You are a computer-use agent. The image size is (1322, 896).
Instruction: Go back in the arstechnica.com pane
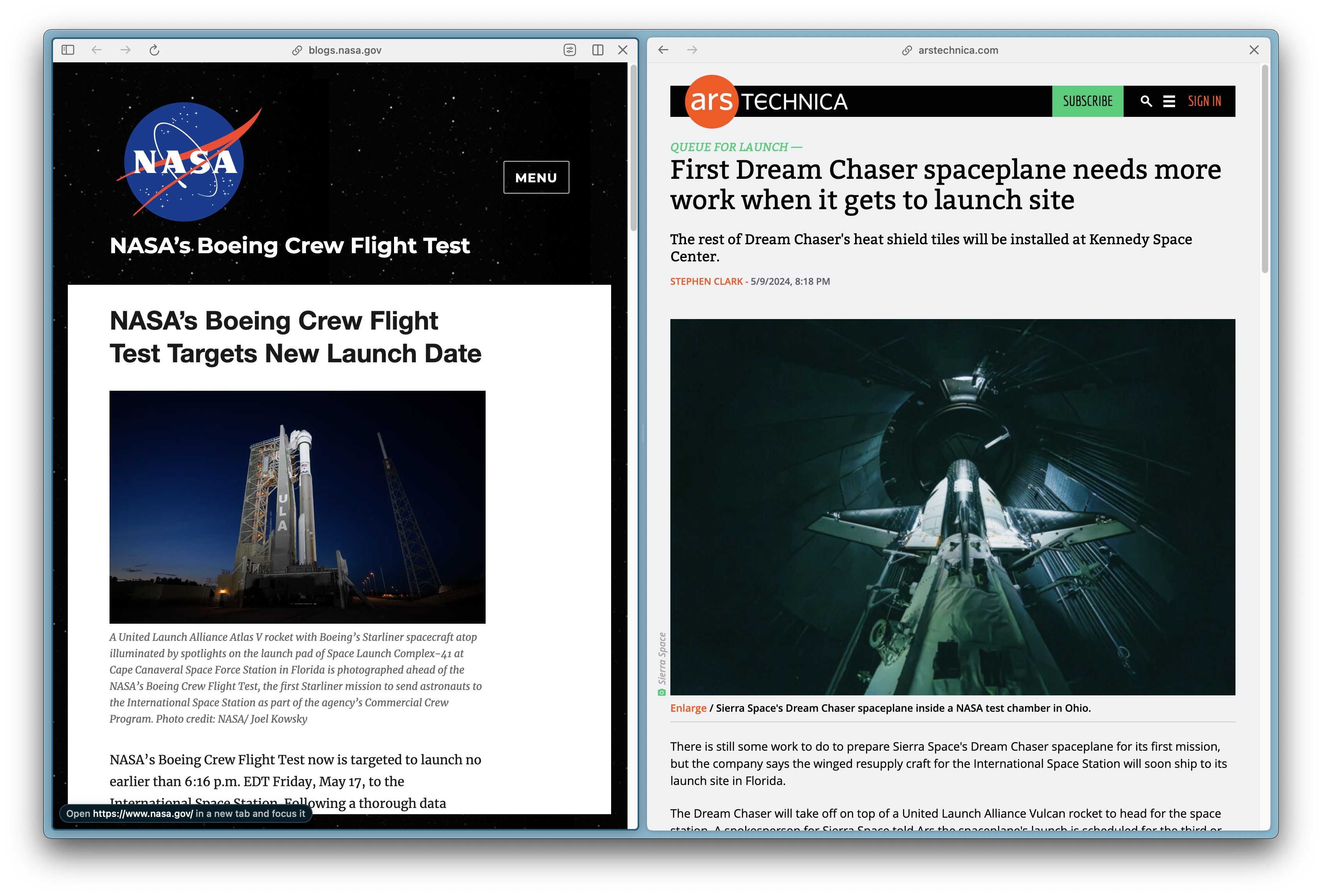pos(663,50)
